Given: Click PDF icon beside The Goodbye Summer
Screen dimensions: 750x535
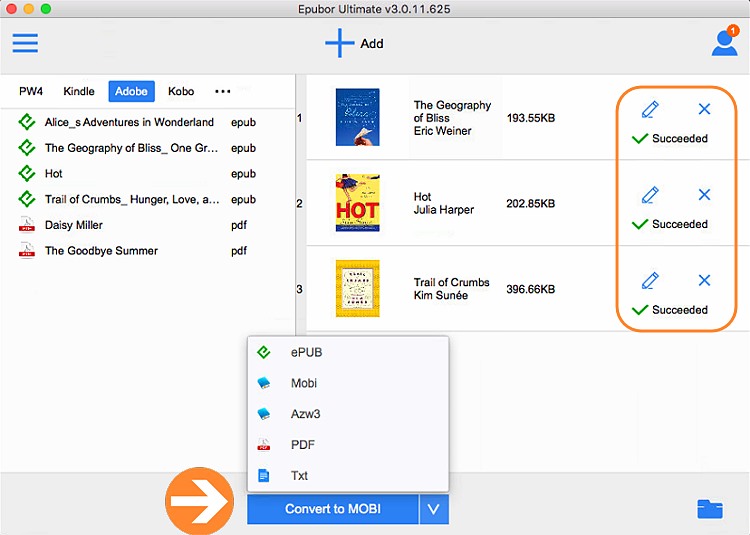Looking at the screenshot, I should (x=27, y=250).
